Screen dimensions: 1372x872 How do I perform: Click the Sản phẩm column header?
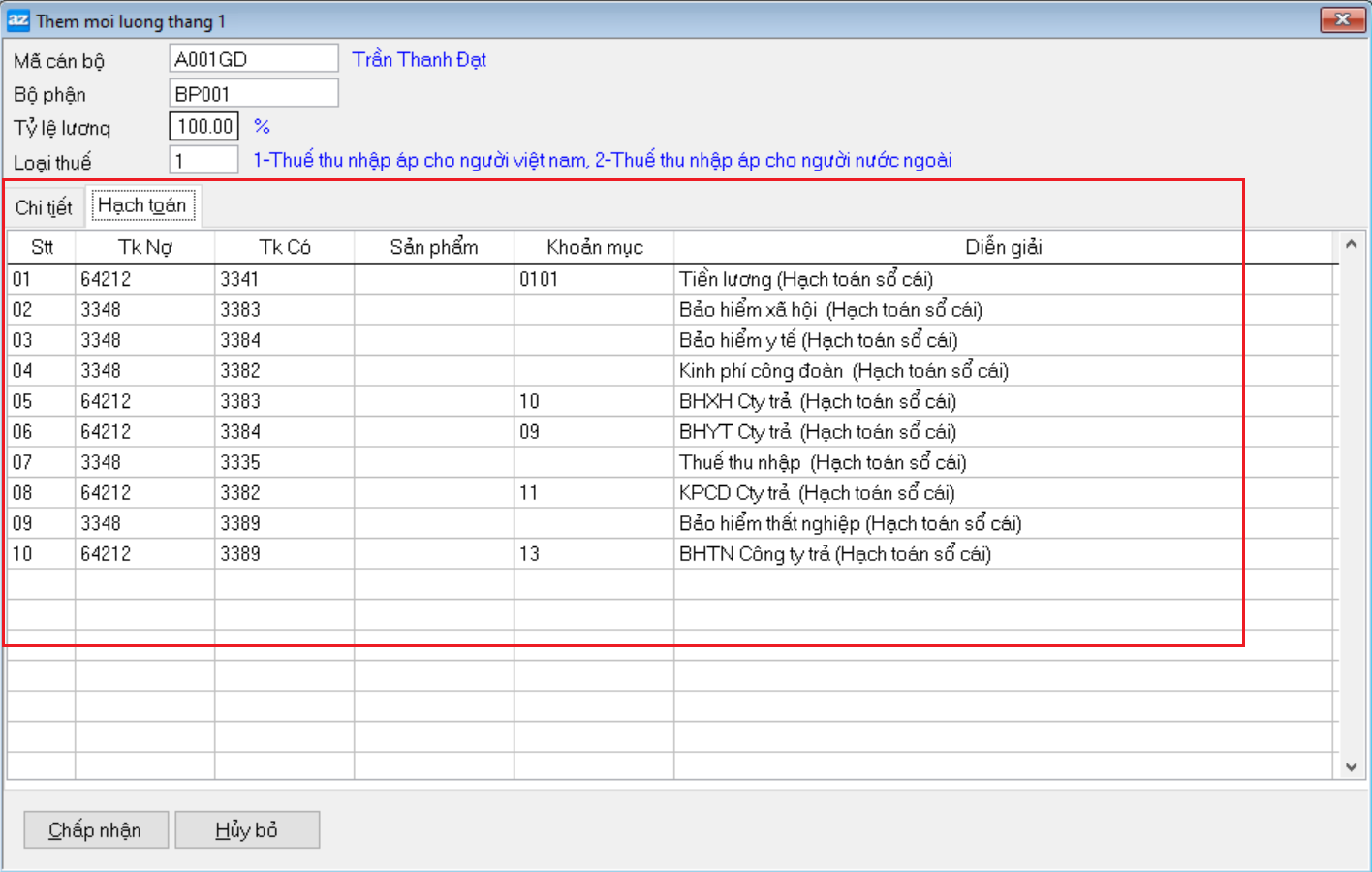433,247
